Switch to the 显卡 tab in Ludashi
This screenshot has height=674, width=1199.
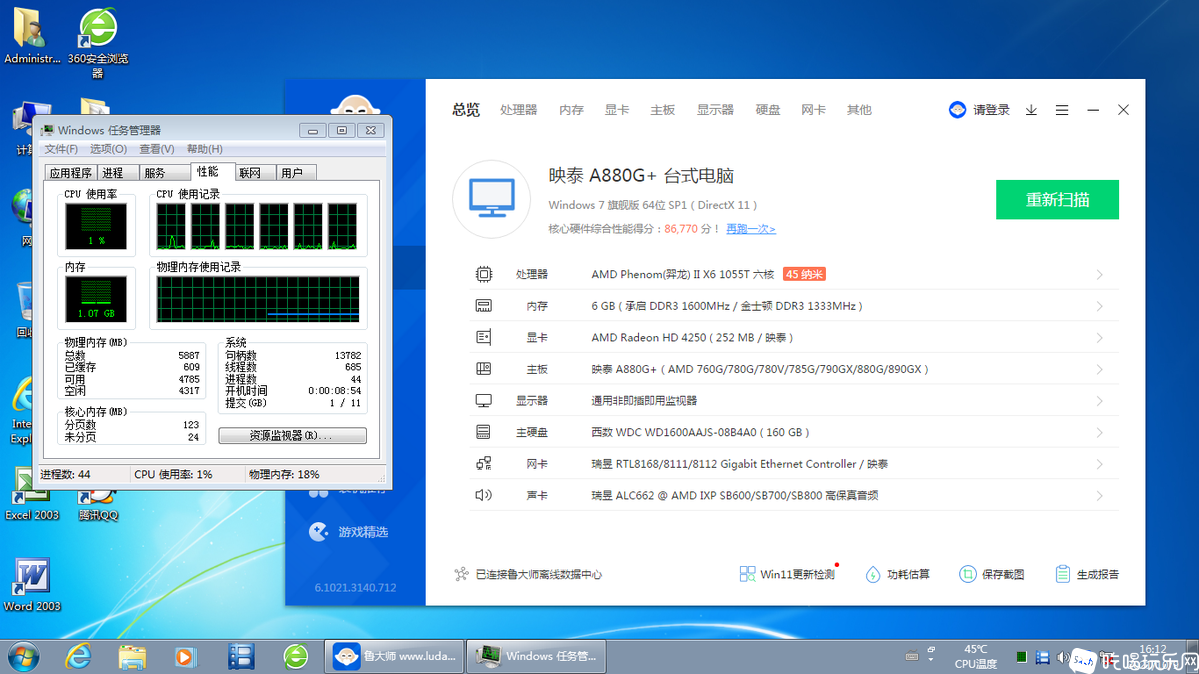point(616,110)
